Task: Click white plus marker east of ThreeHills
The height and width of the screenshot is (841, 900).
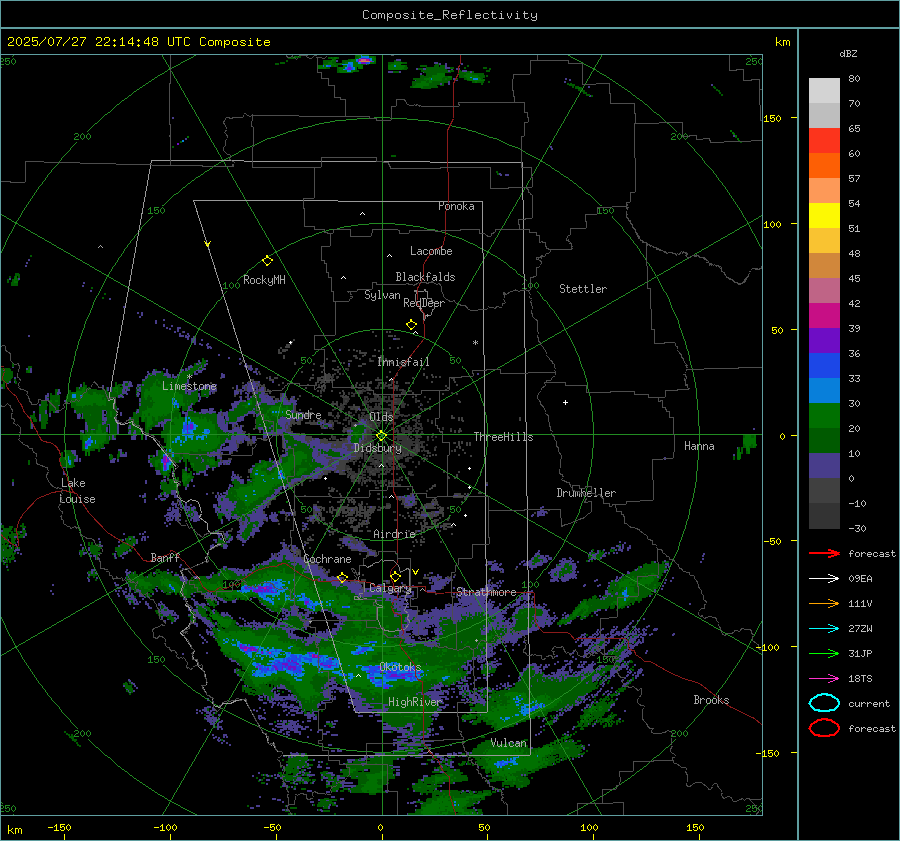Action: coord(565,402)
